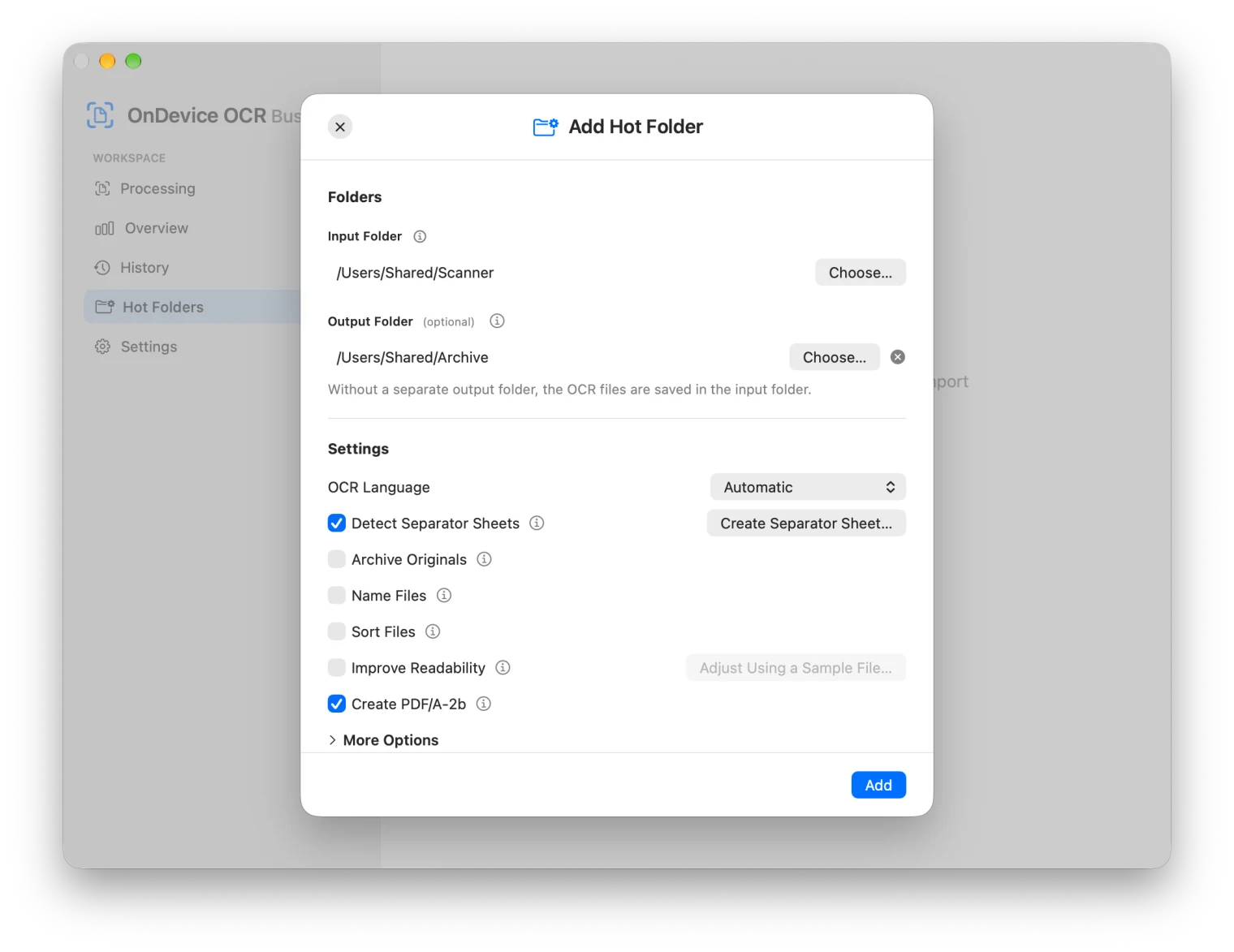Screen dimensions: 1234x952
Task: Show info for Archive Originals
Action: (484, 559)
